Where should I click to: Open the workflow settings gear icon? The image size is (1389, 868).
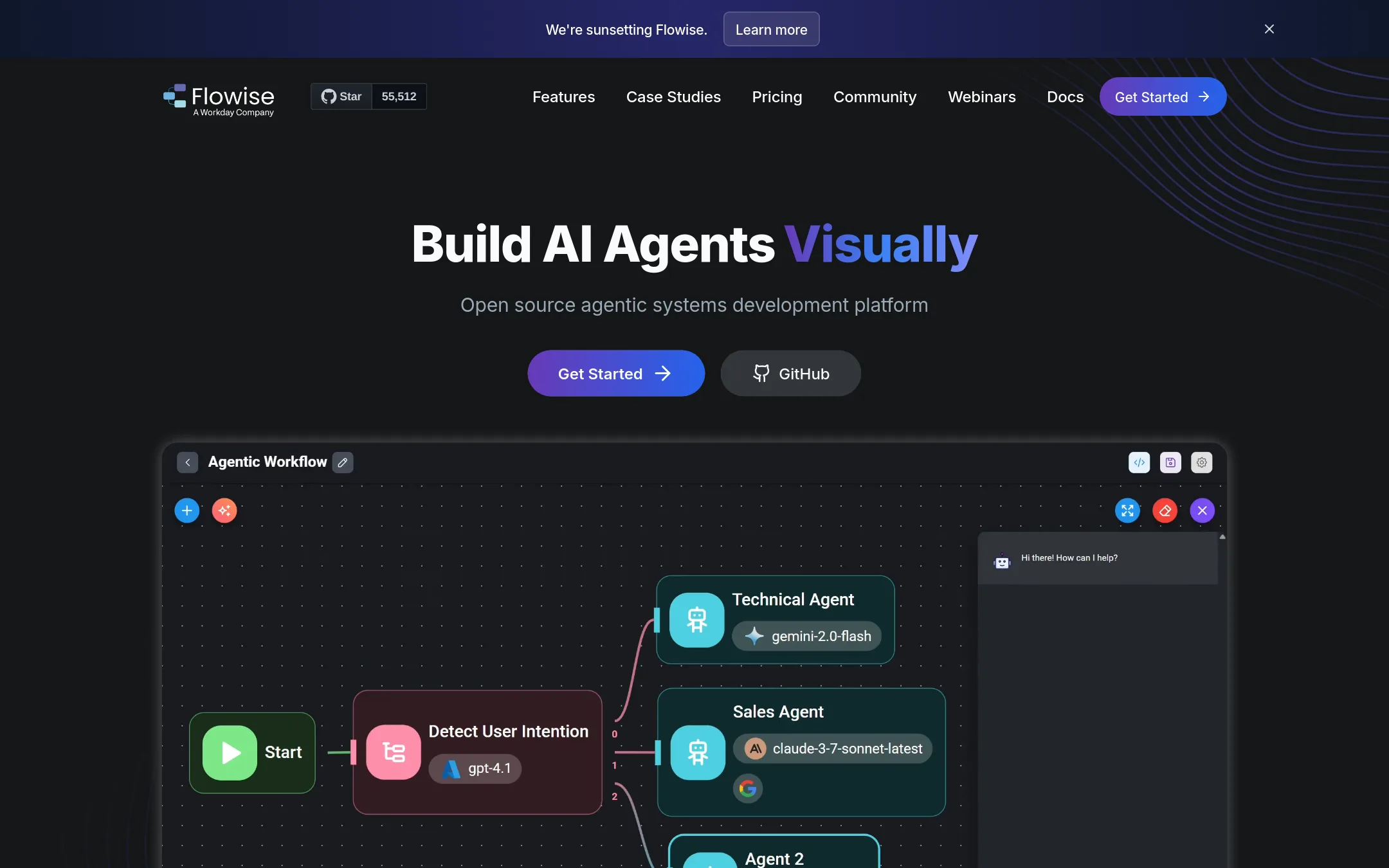click(x=1201, y=462)
